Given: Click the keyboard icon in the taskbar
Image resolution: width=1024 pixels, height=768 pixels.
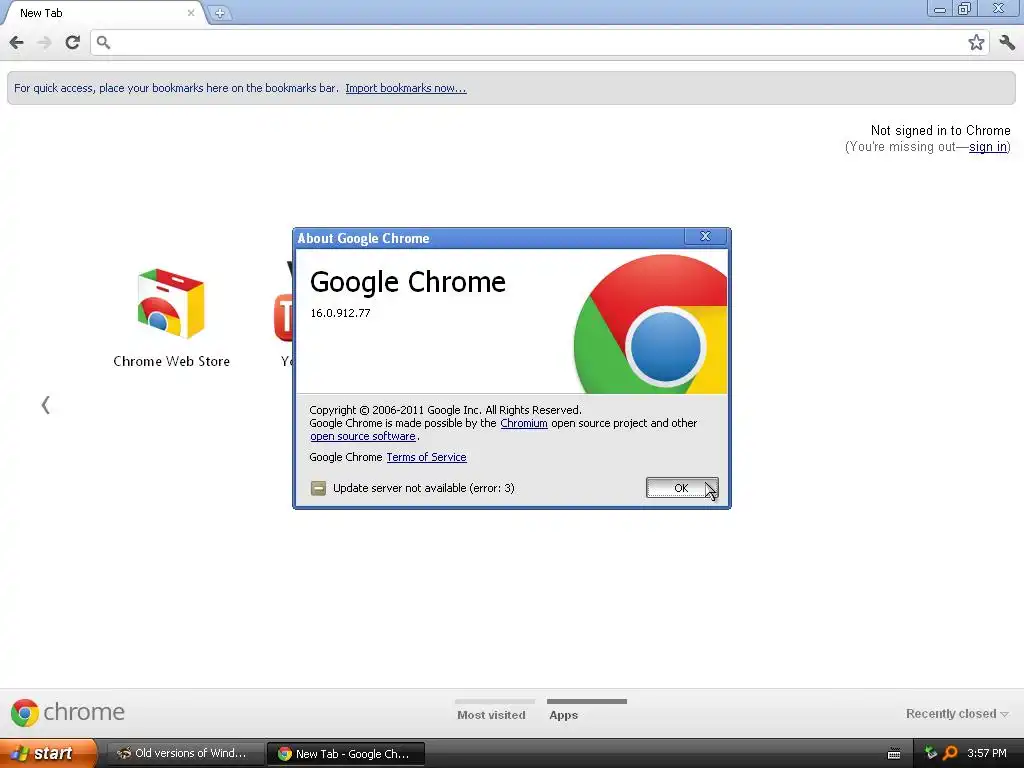Looking at the screenshot, I should (x=894, y=754).
